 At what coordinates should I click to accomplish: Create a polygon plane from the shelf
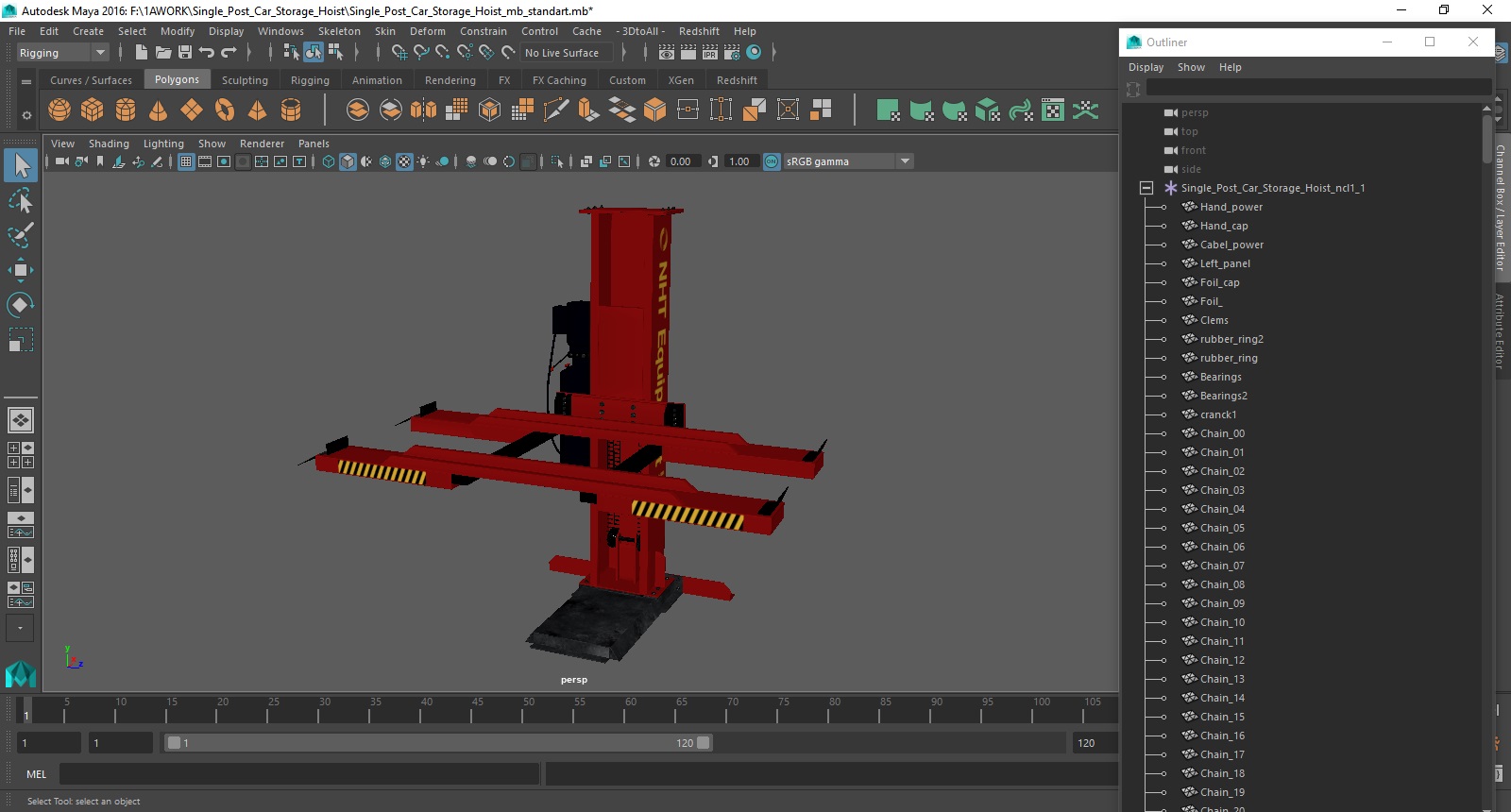(x=192, y=110)
